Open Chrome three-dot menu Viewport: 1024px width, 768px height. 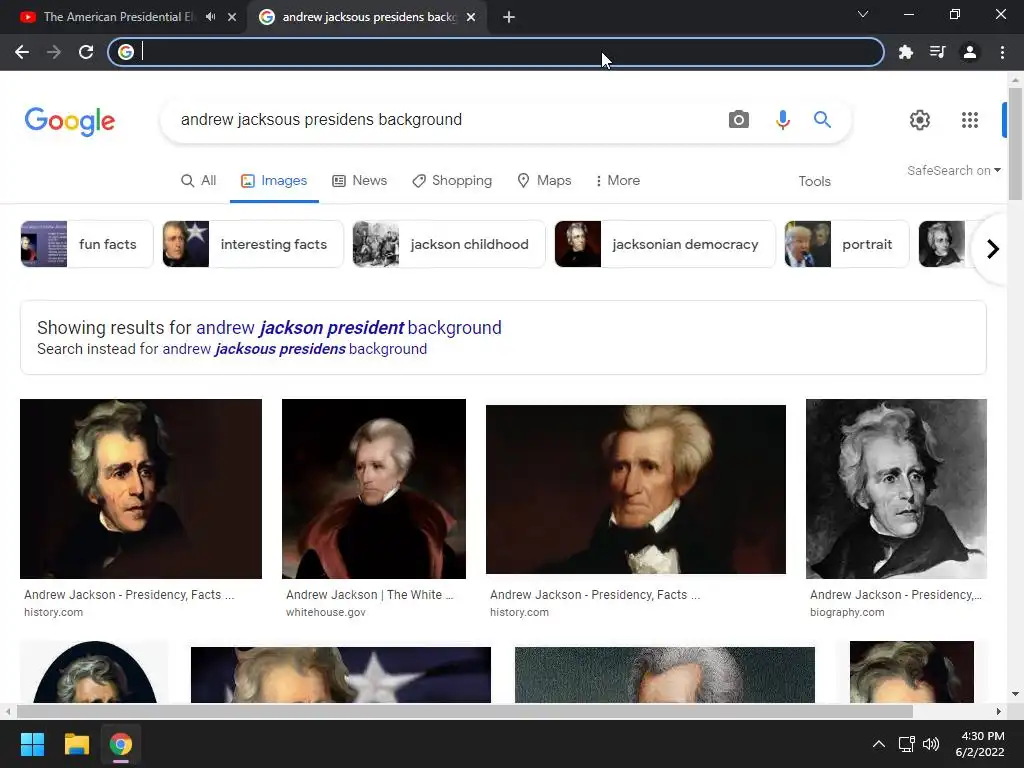pyautogui.click(x=1002, y=52)
